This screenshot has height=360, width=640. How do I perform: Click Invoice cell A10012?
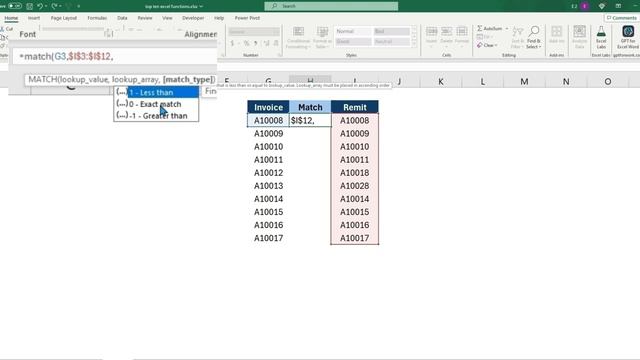[x=269, y=173]
